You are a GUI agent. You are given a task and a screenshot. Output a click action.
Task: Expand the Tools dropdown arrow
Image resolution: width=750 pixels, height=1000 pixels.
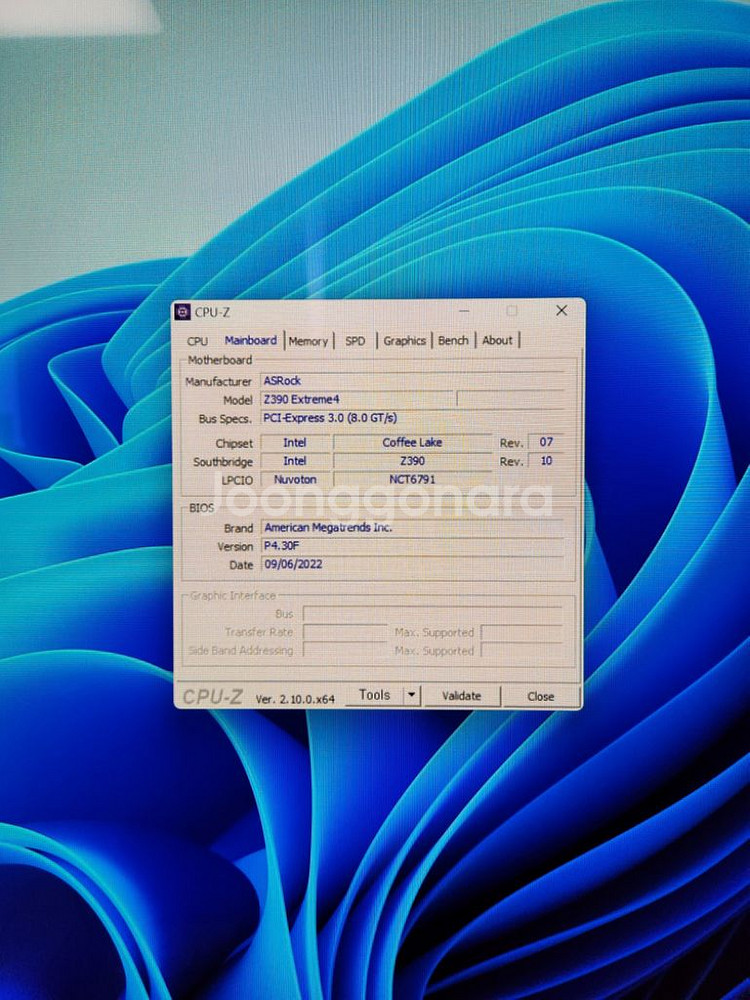(x=413, y=695)
